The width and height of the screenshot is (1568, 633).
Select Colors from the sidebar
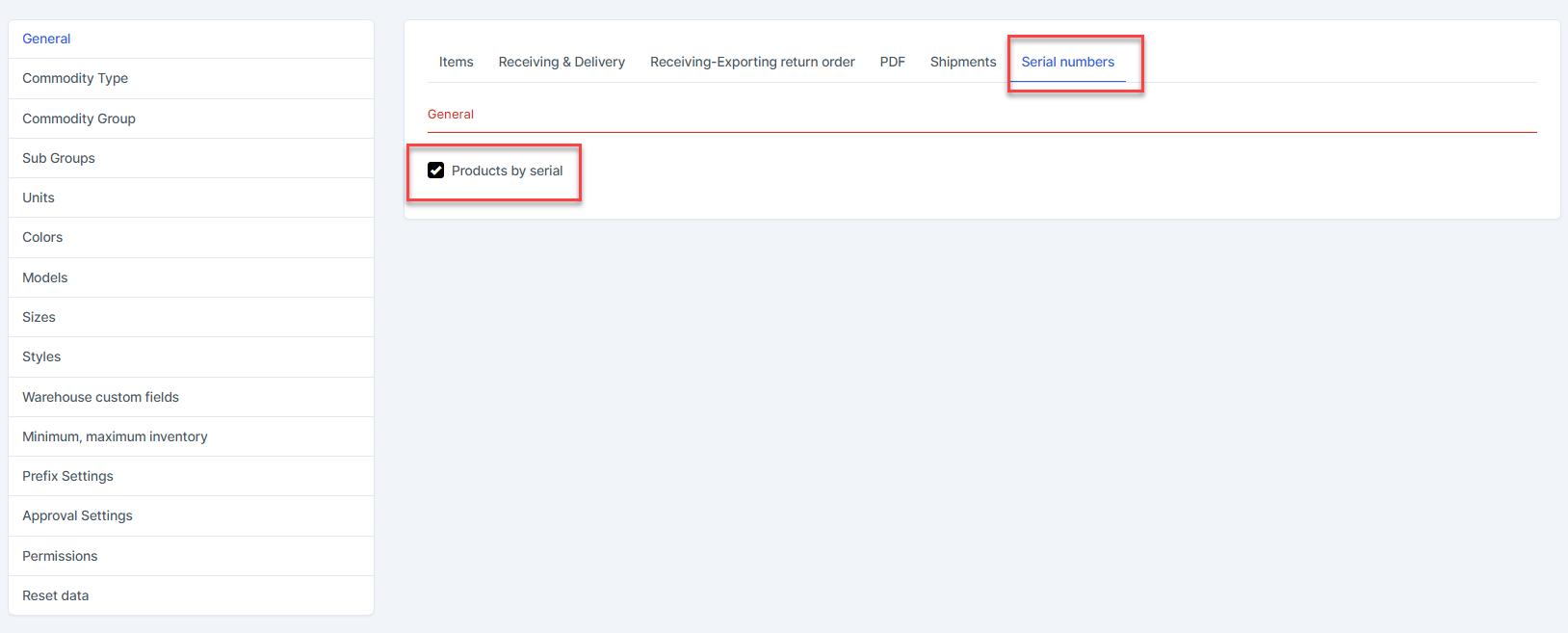42,237
